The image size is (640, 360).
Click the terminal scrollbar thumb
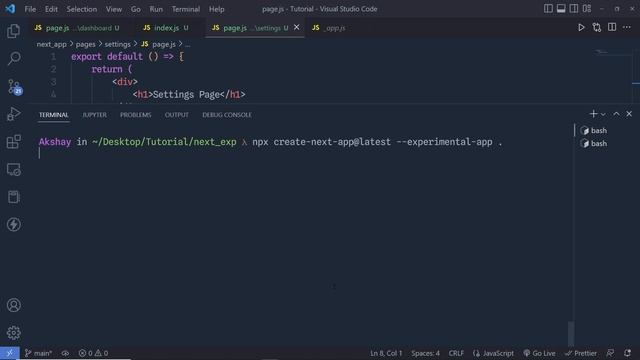[571, 334]
